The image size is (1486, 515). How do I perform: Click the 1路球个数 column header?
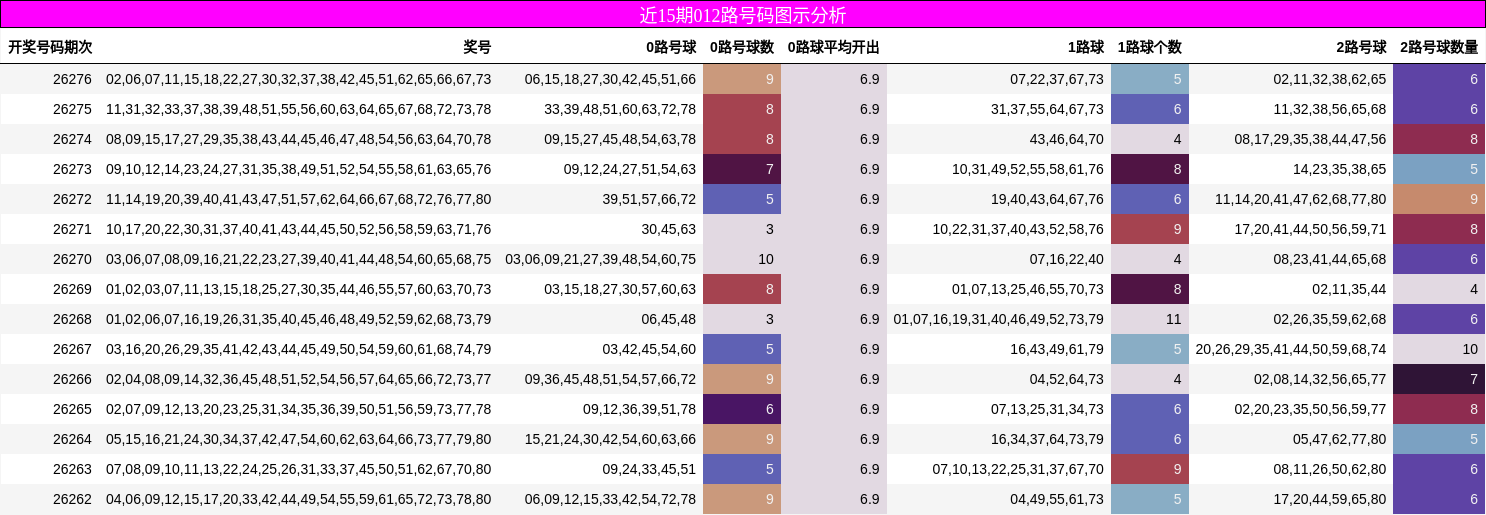(1150, 47)
